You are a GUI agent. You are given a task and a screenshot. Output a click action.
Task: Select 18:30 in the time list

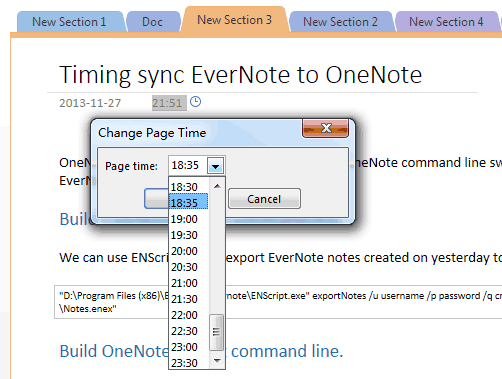189,187
